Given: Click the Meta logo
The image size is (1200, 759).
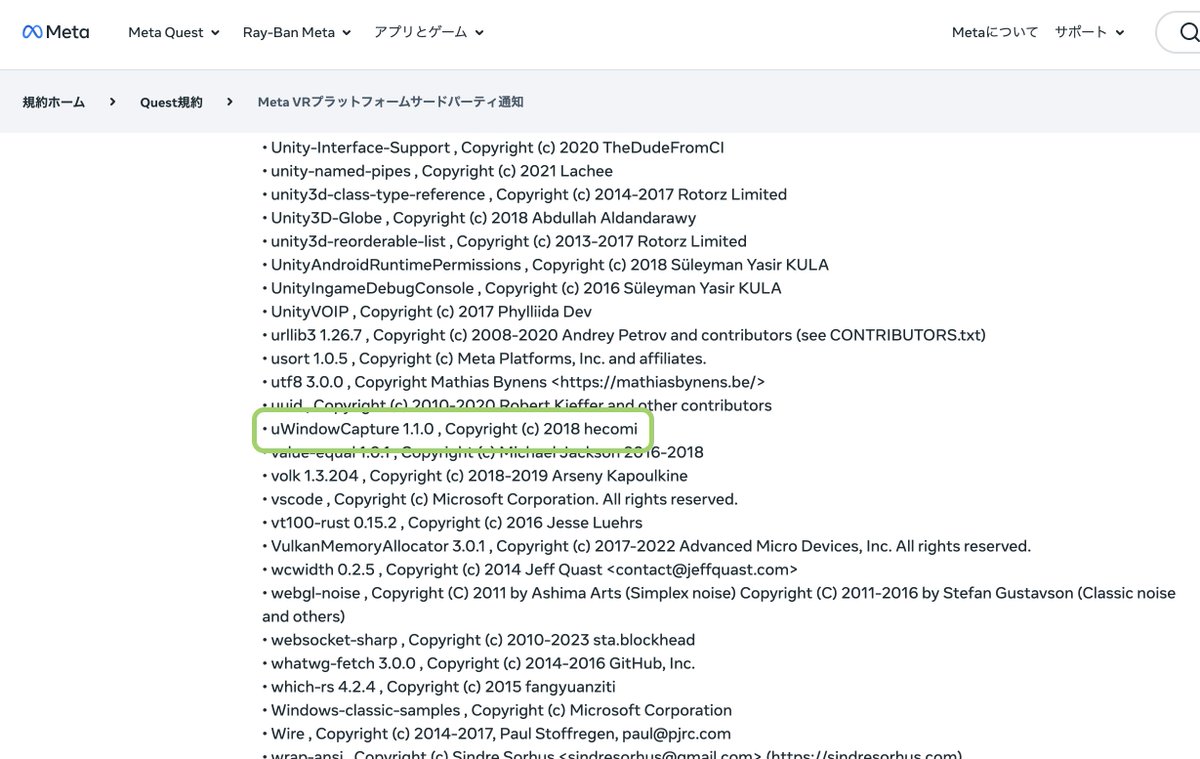Looking at the screenshot, I should (56, 32).
